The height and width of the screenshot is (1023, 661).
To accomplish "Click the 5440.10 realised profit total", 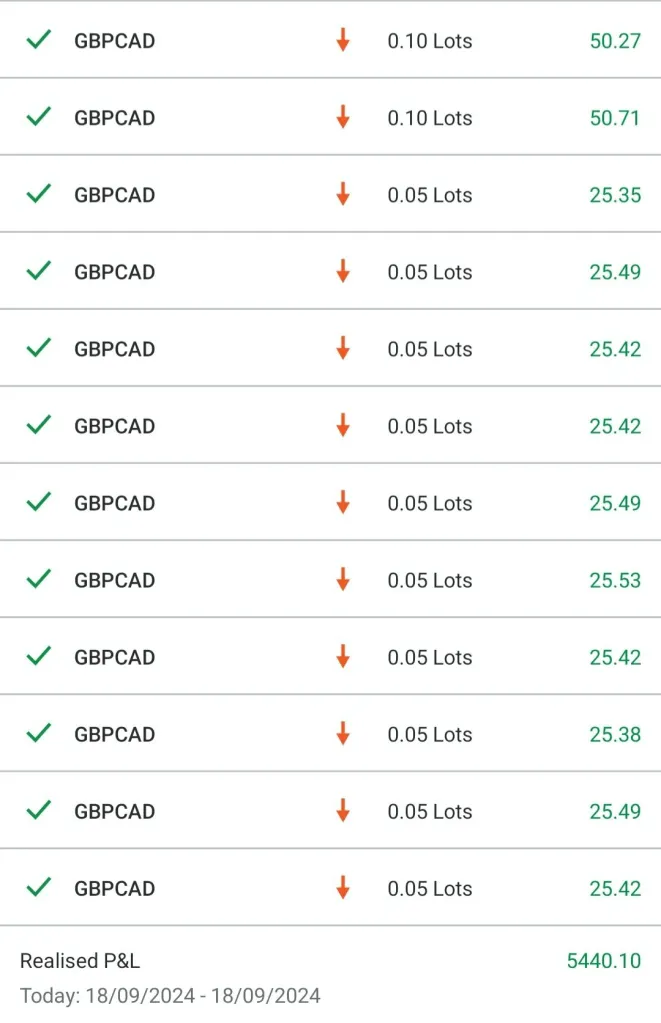I will click(604, 960).
